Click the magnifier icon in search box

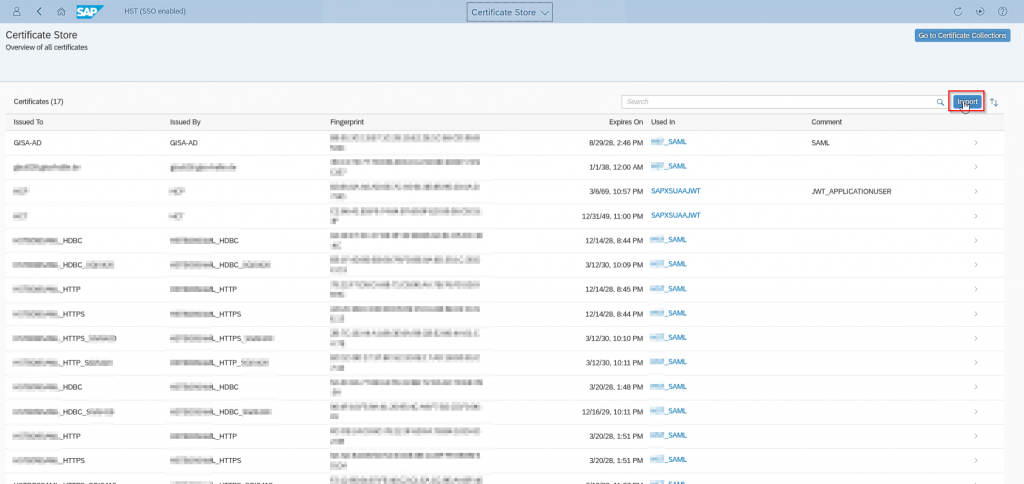click(940, 102)
